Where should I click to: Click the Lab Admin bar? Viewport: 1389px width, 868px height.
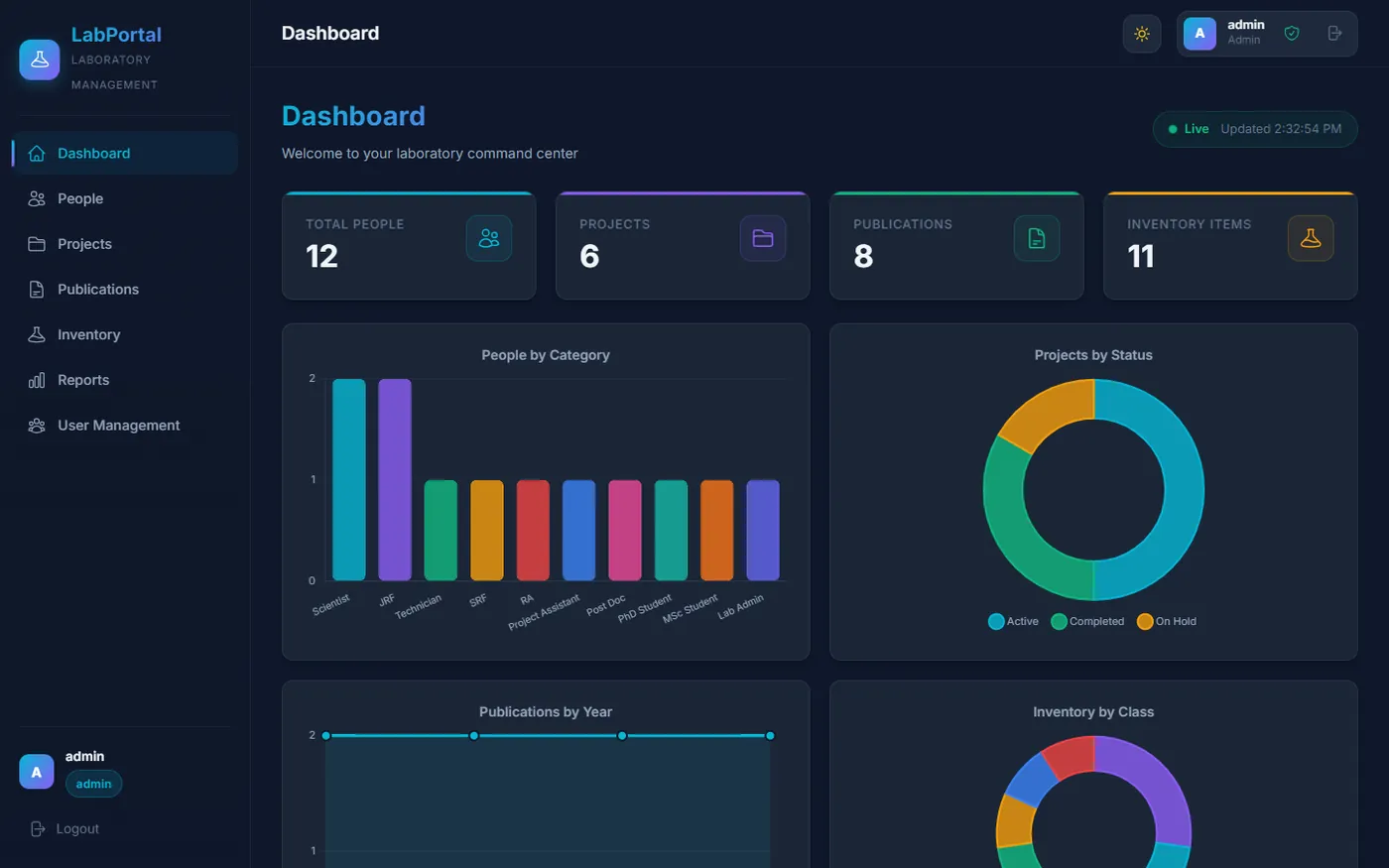point(763,530)
